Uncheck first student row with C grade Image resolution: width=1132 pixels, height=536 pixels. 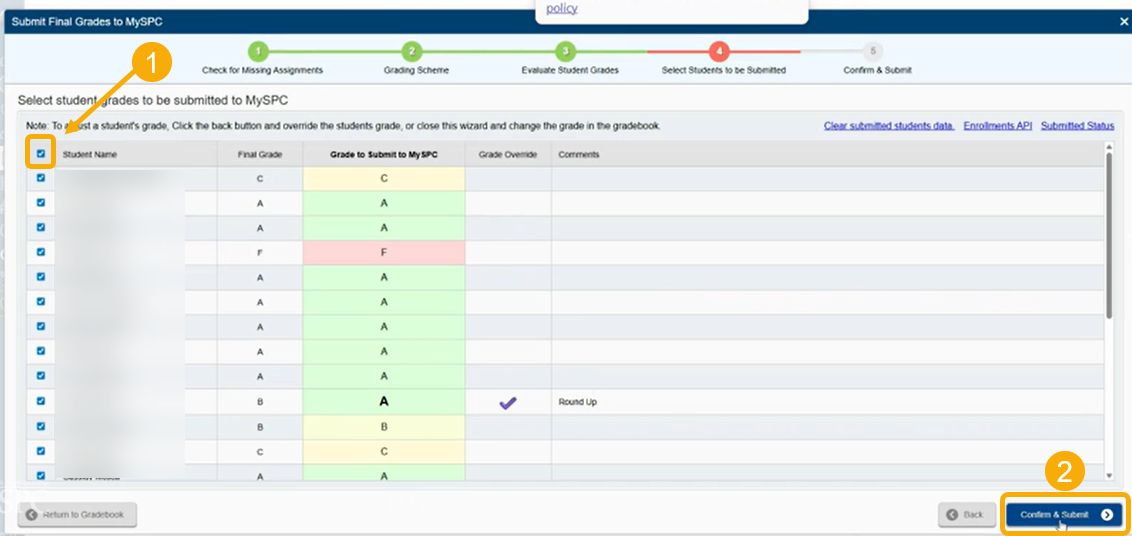(40, 178)
